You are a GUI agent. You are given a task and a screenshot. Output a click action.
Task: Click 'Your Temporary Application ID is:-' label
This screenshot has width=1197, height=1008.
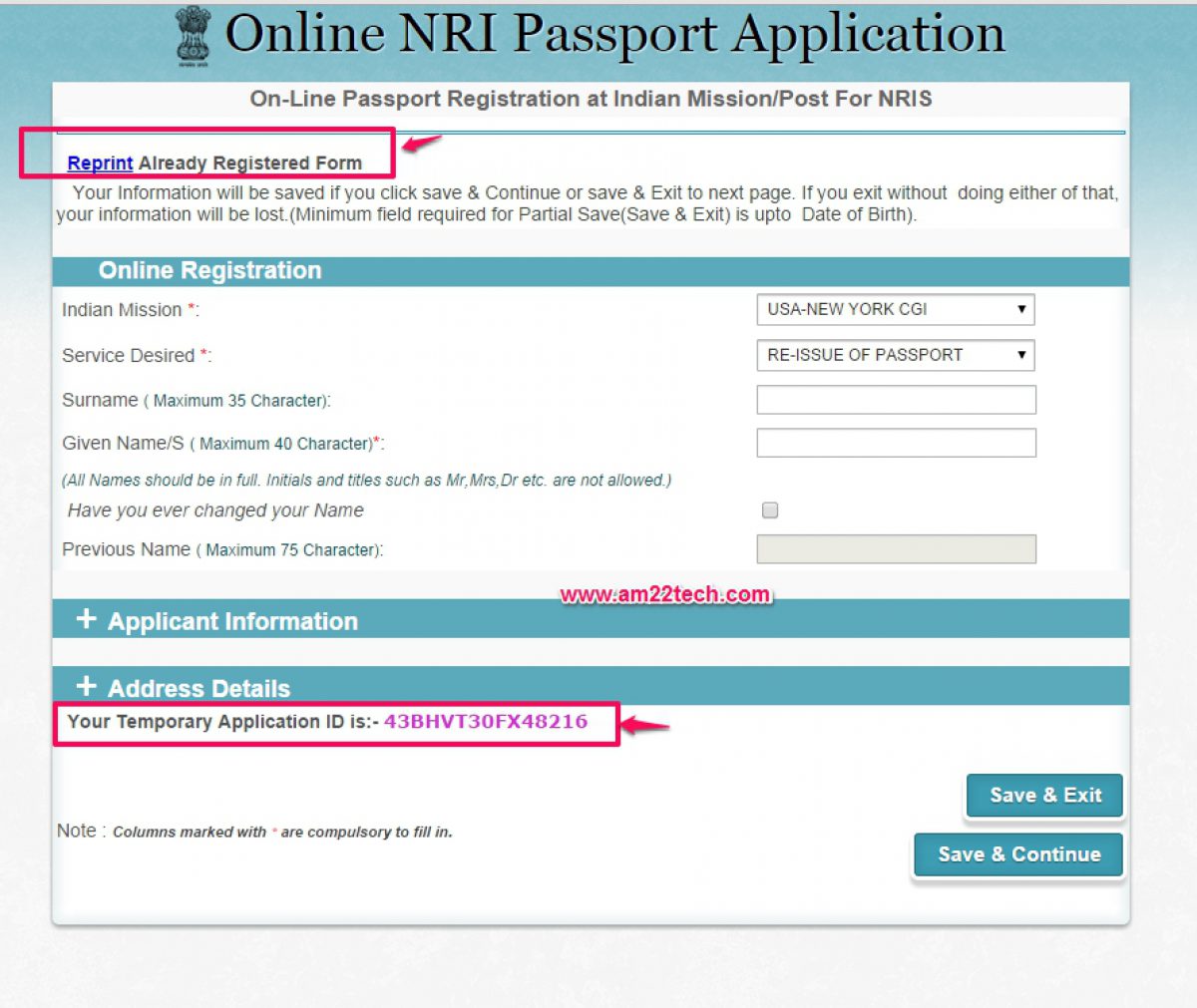tap(222, 722)
